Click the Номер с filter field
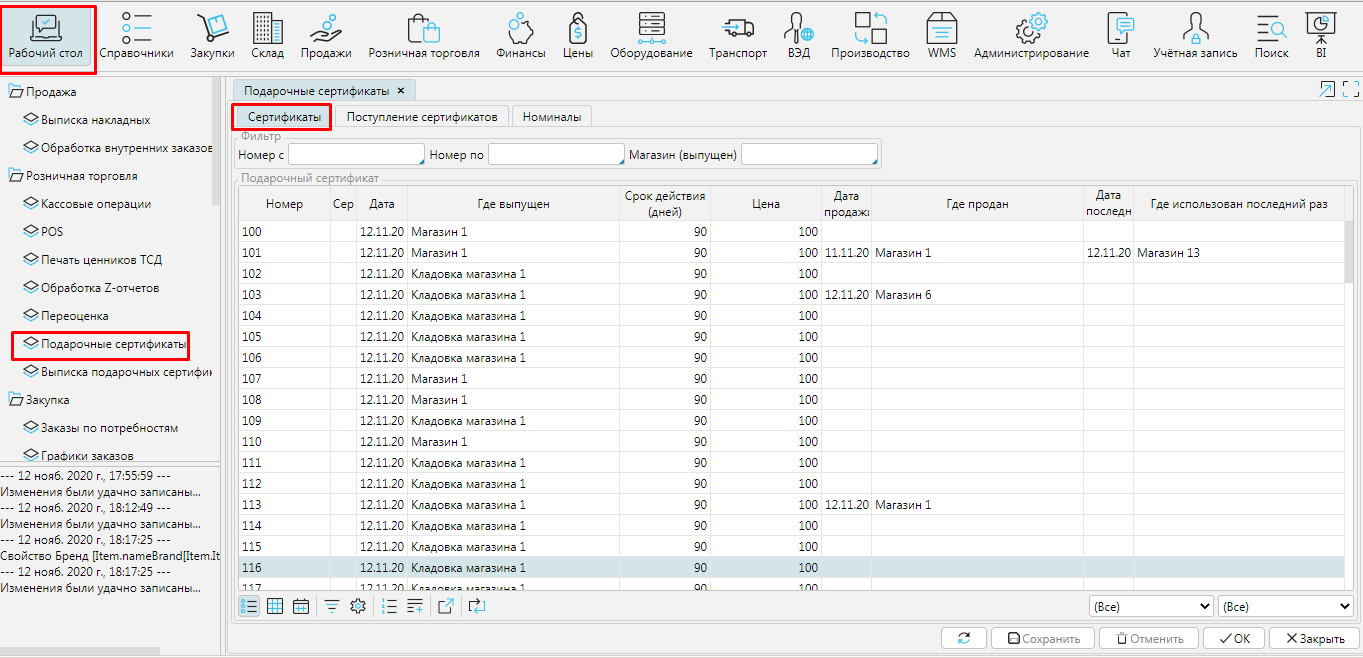This screenshot has height=658, width=1363. point(356,155)
